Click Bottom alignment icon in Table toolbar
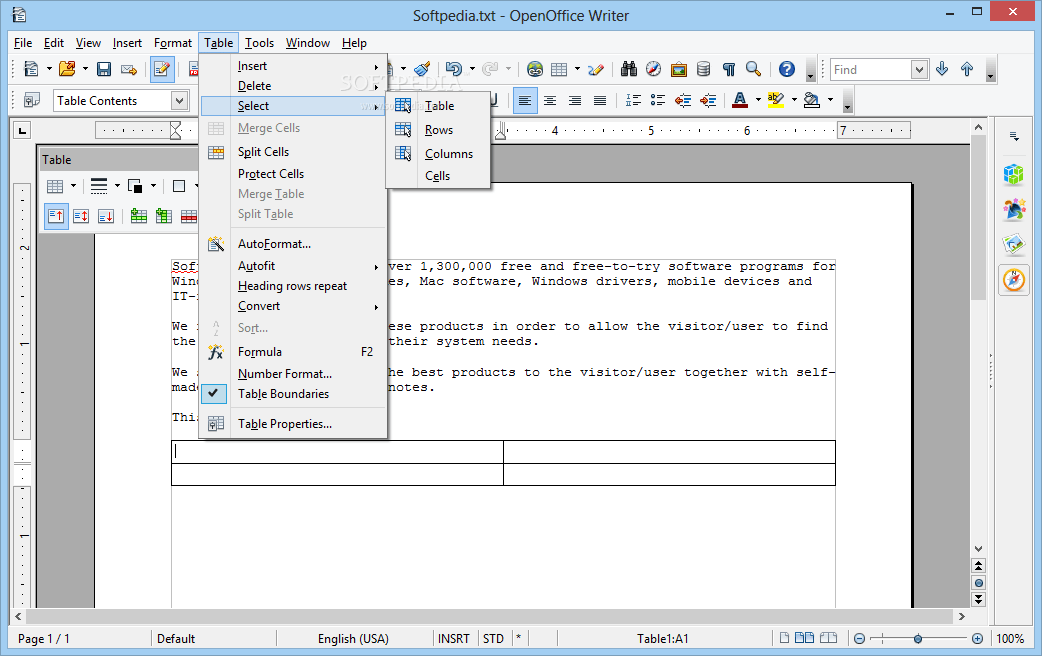This screenshot has height=656, width=1042. [x=106, y=216]
